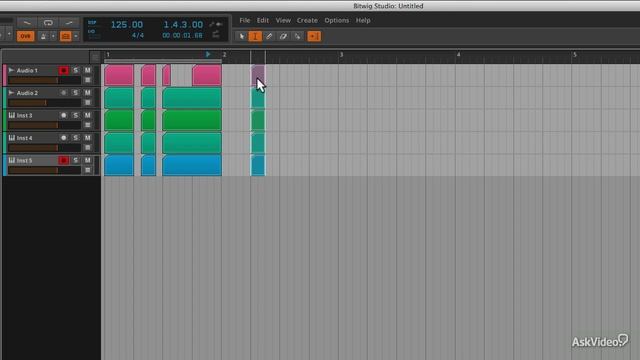Click the punch-out button right of loop
This screenshot has height=360, width=640.
69,23
